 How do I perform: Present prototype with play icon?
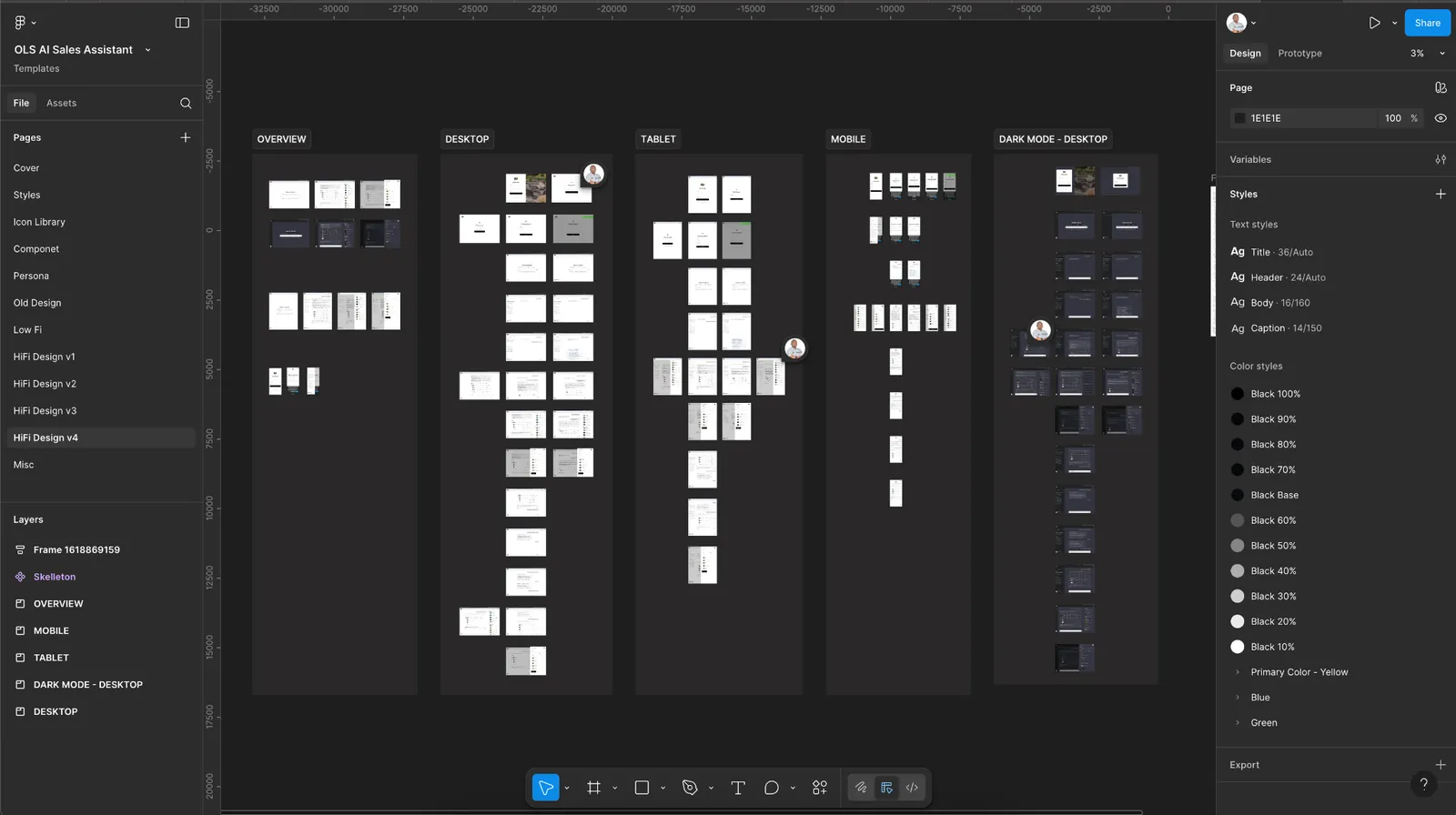[1374, 23]
